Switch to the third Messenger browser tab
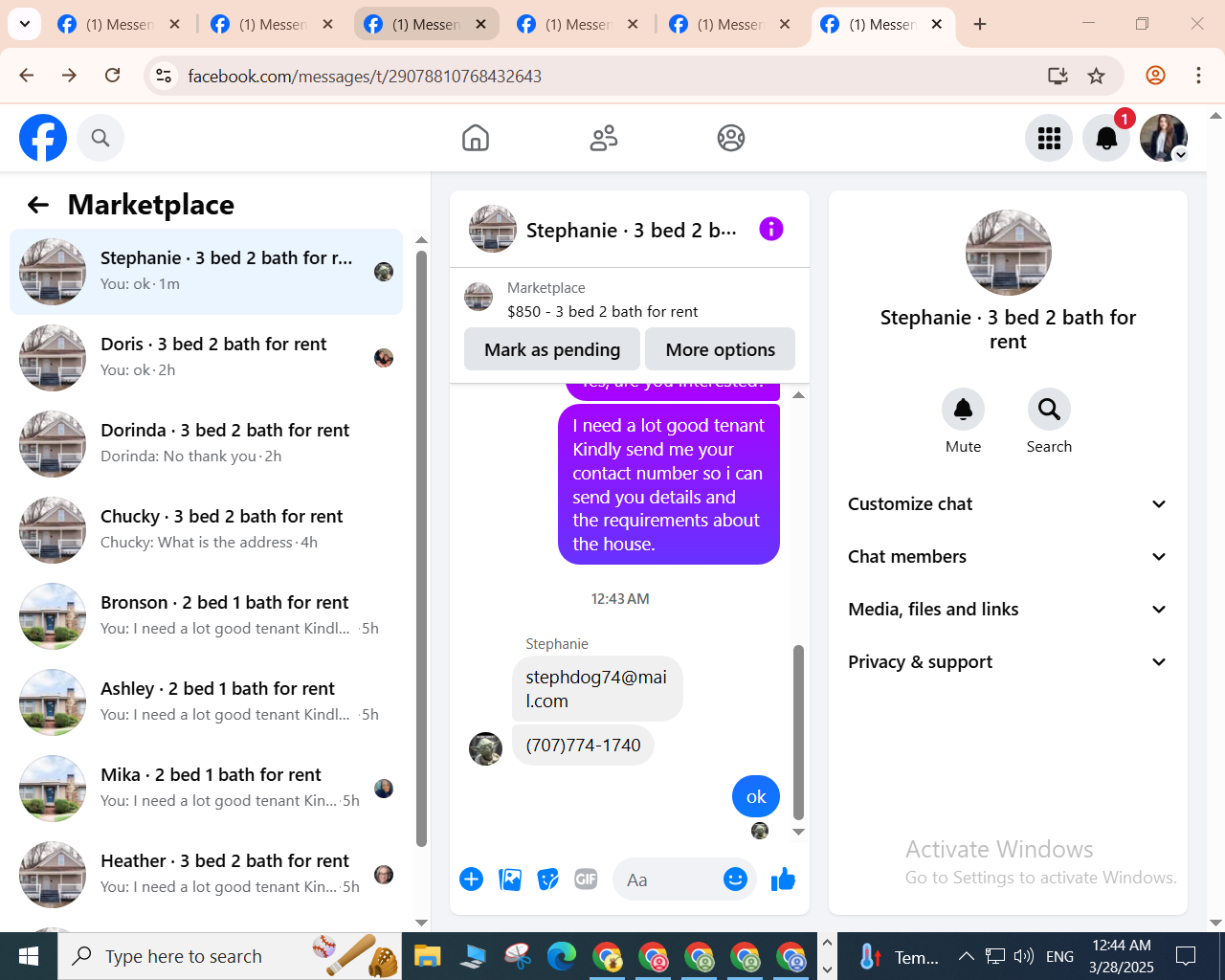 tap(427, 24)
